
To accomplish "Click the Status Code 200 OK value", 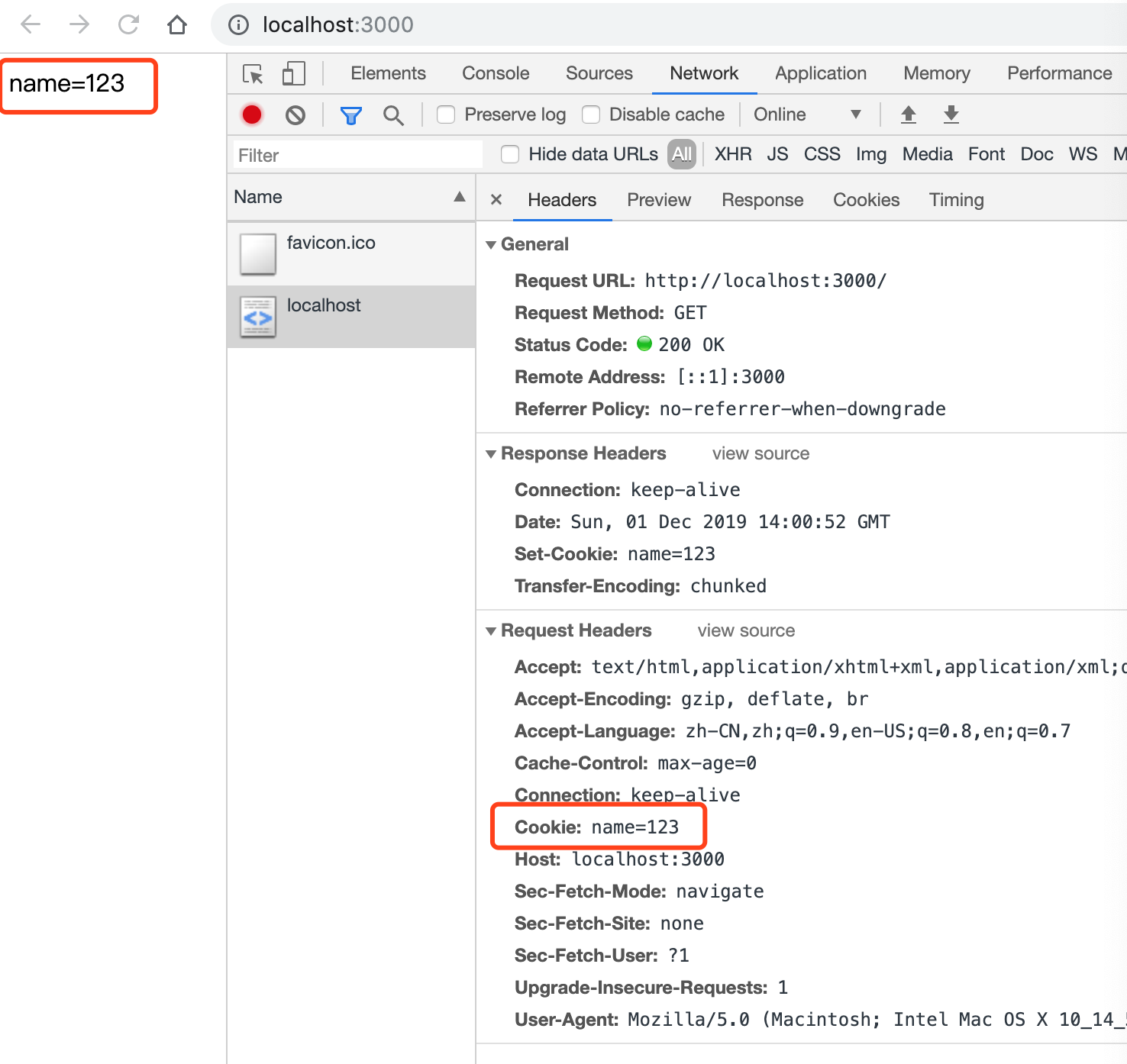I will click(692, 345).
